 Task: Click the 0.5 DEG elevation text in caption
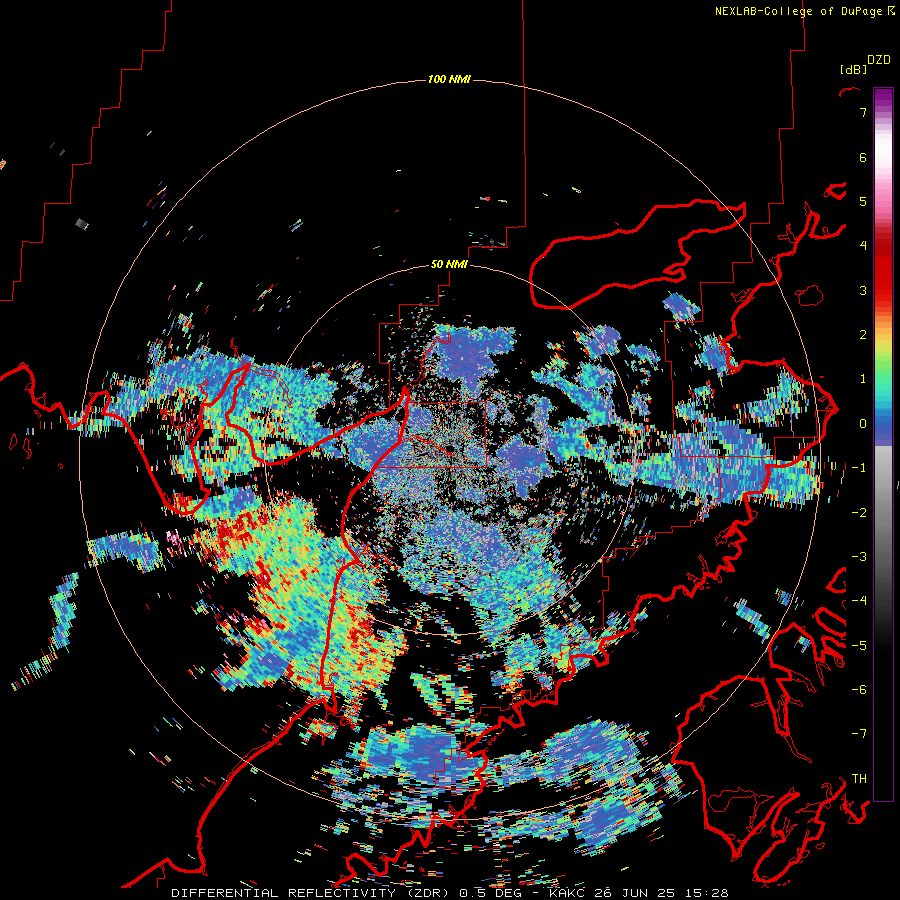[492, 893]
